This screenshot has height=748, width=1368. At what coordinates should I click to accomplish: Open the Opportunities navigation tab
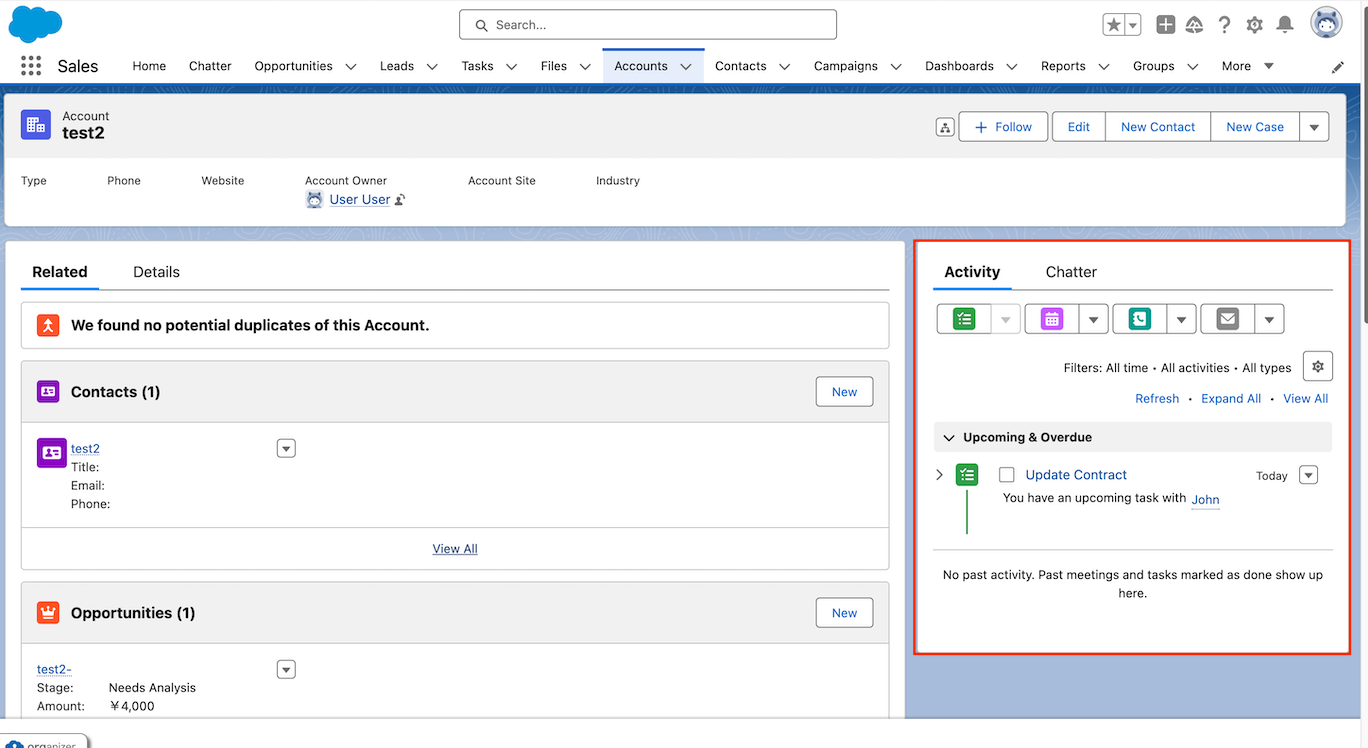coord(293,66)
